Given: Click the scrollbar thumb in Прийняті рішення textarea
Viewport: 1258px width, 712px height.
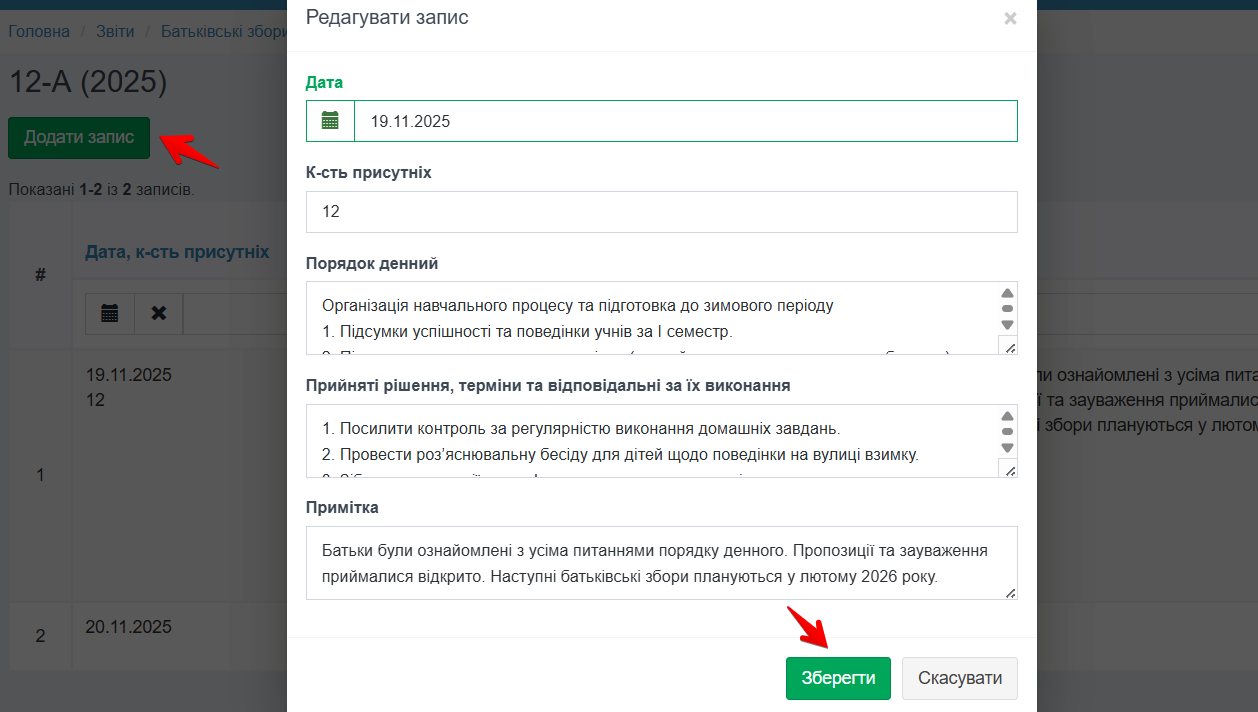Looking at the screenshot, I should [1007, 432].
